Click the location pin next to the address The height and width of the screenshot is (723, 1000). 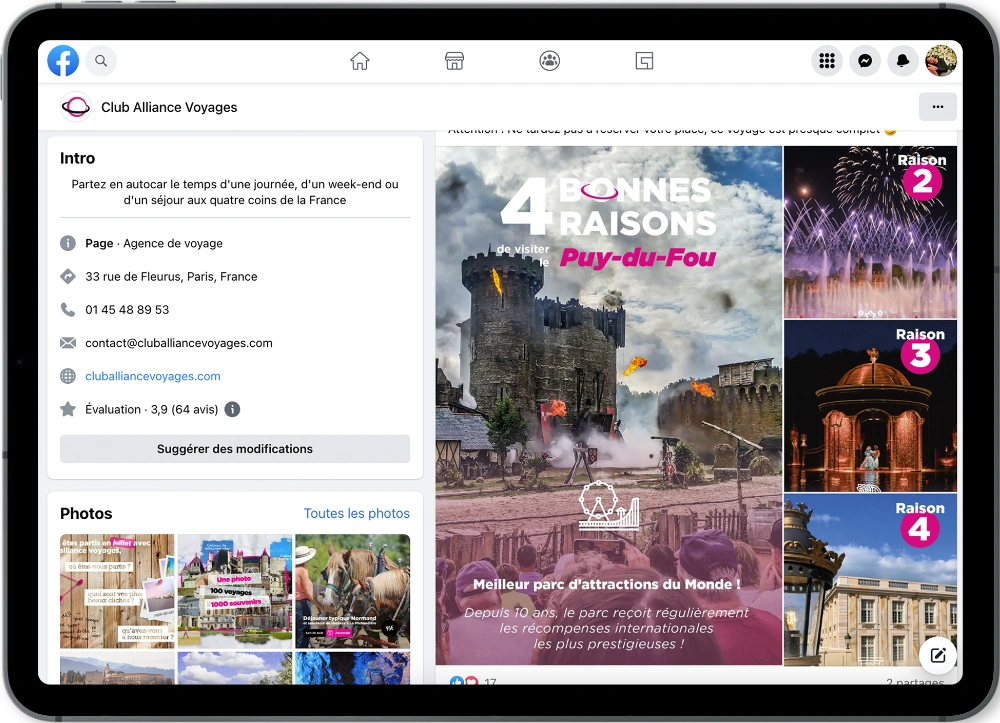67,276
